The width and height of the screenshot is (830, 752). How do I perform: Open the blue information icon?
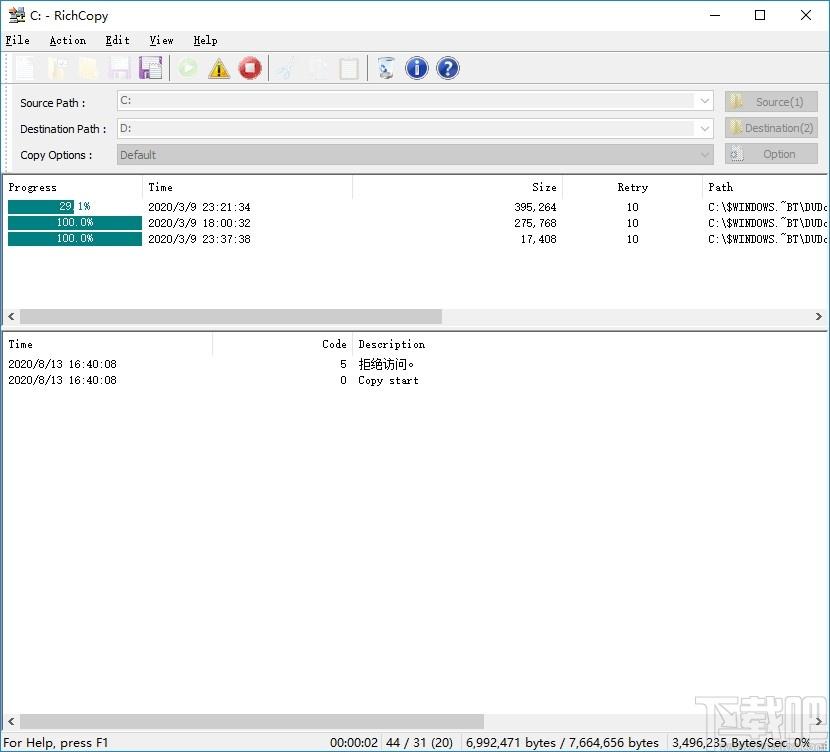coord(417,68)
